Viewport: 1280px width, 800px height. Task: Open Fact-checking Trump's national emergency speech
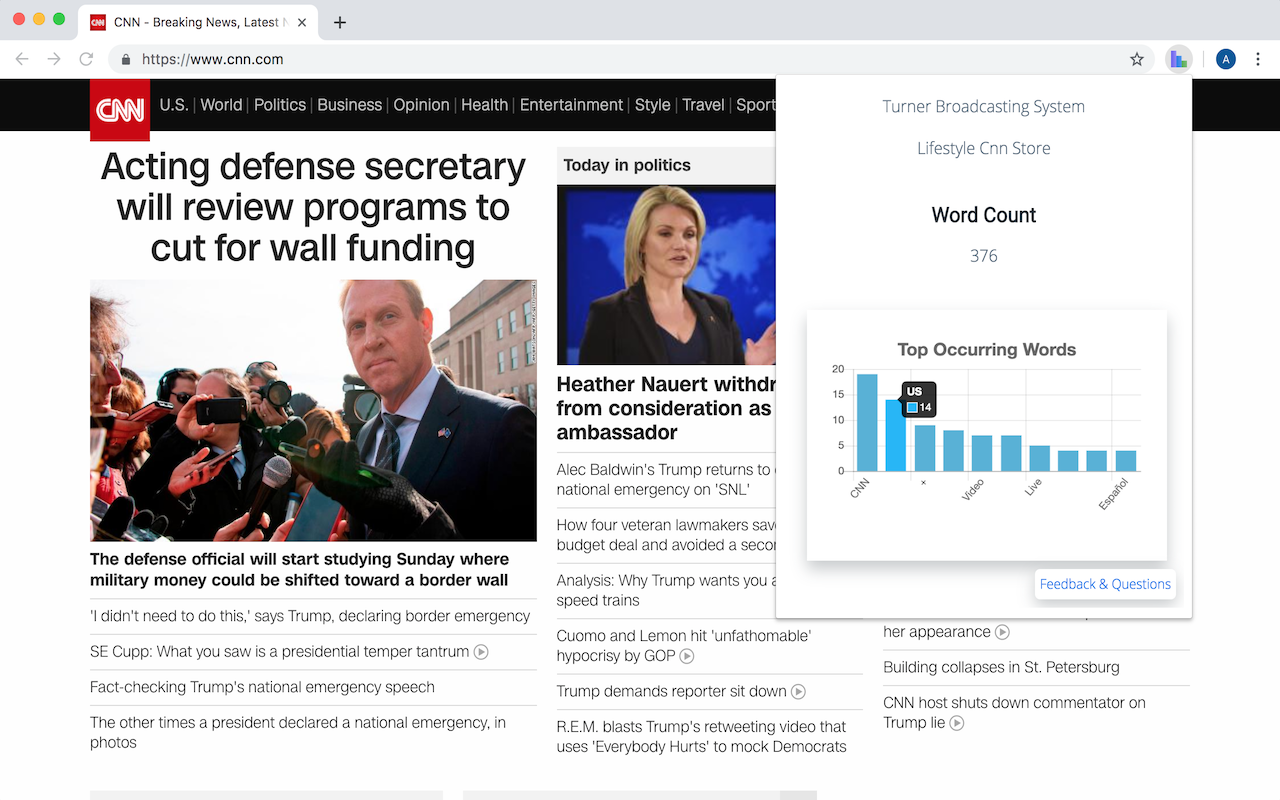click(x=262, y=687)
